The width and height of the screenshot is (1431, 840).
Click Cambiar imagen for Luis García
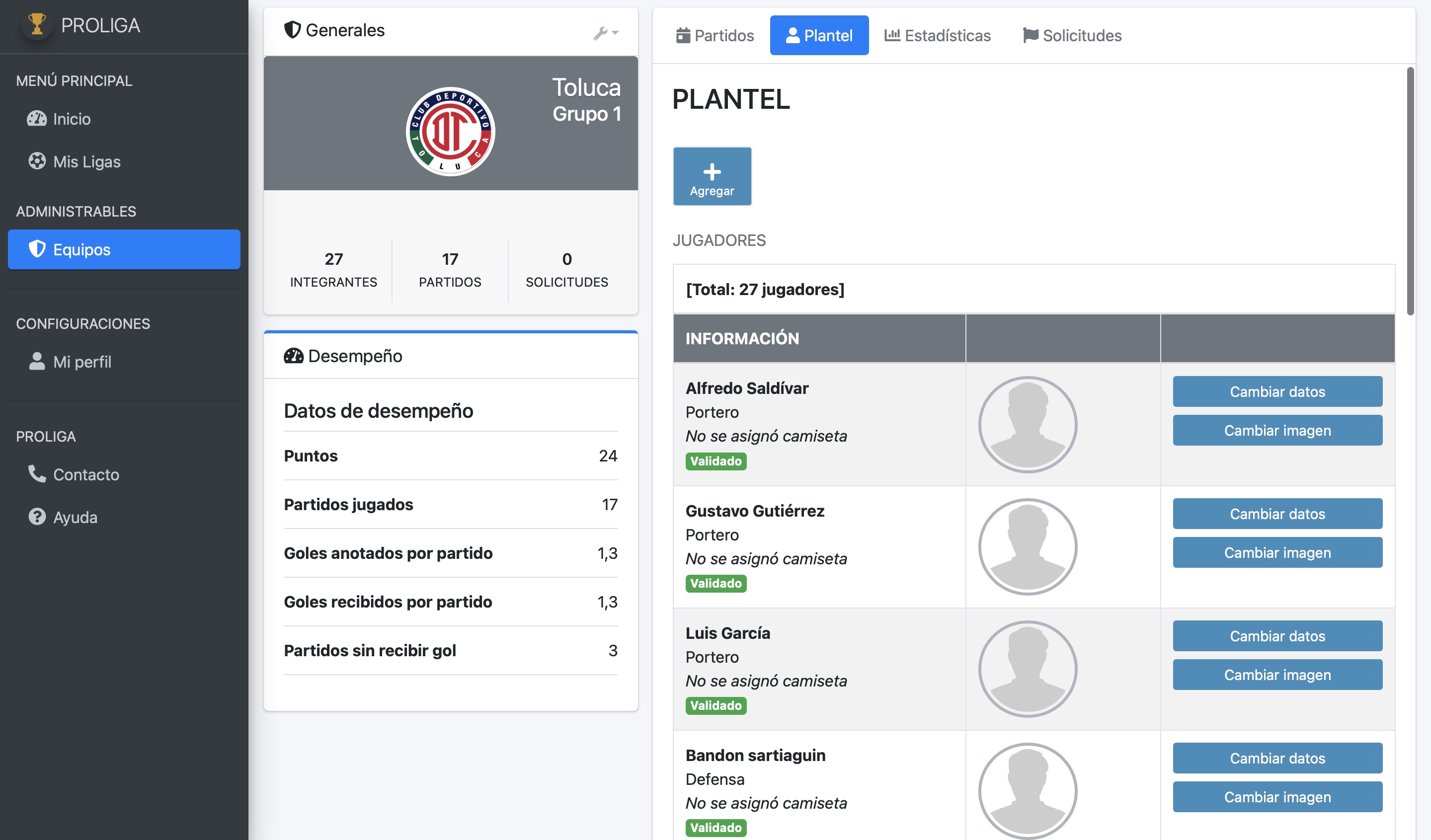point(1277,674)
